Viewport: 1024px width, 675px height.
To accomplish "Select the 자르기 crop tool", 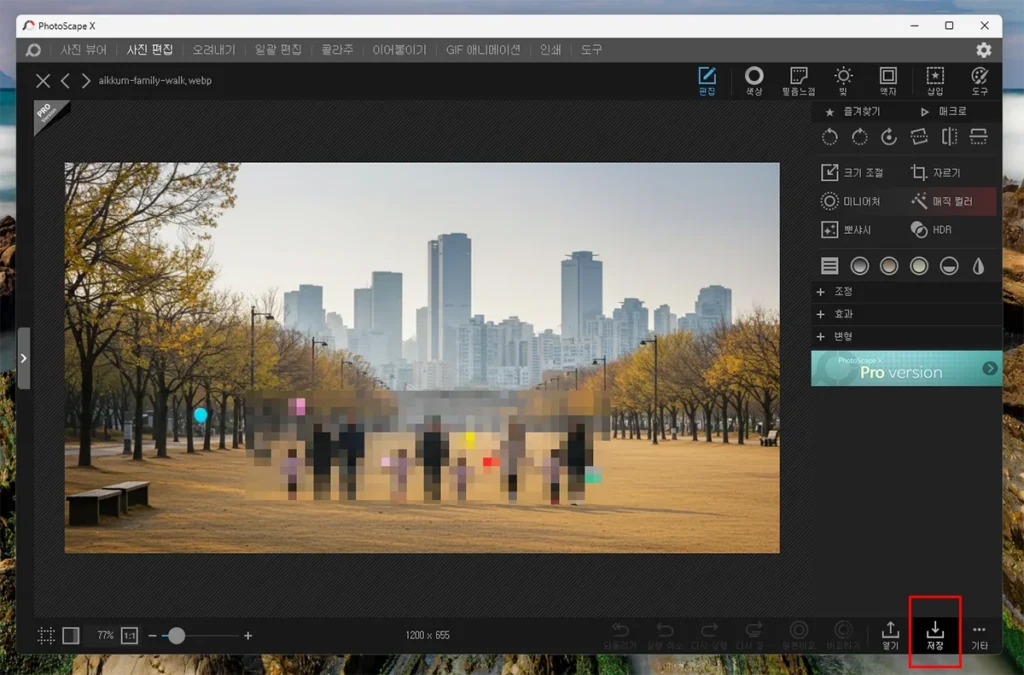I will [935, 173].
